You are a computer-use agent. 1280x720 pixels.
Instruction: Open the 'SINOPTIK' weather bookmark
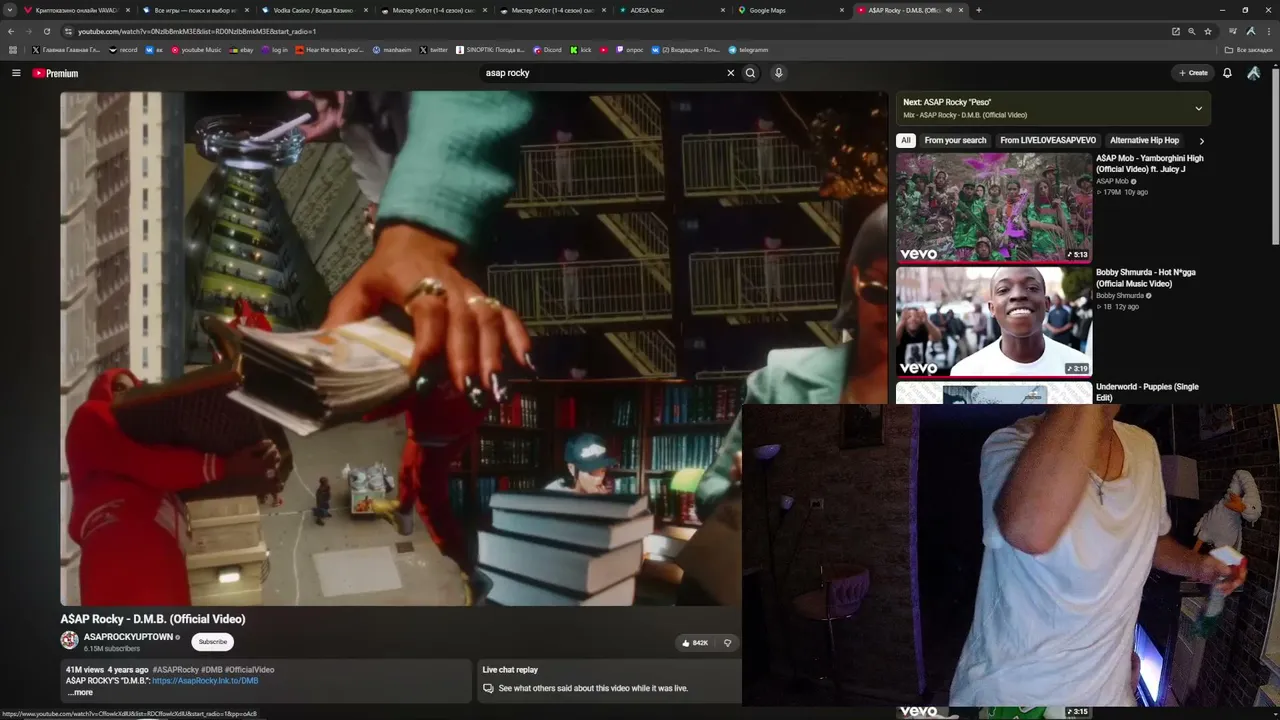(491, 50)
